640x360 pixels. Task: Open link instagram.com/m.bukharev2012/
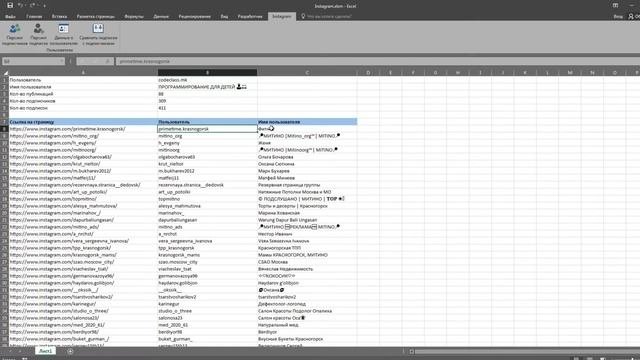coord(60,171)
